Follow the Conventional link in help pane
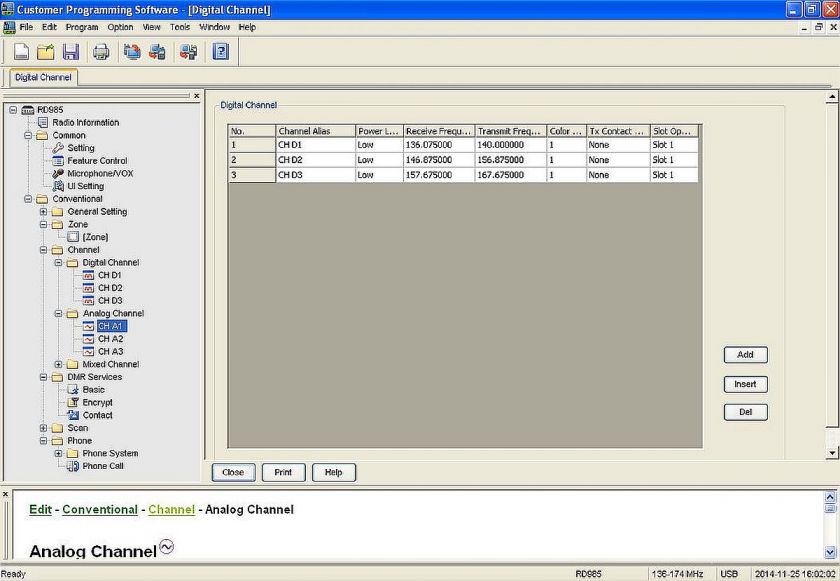This screenshot has width=840, height=581. pyautogui.click(x=100, y=509)
